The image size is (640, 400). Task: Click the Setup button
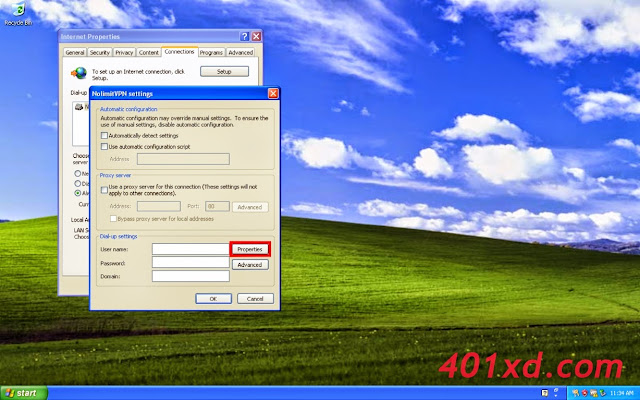224,71
